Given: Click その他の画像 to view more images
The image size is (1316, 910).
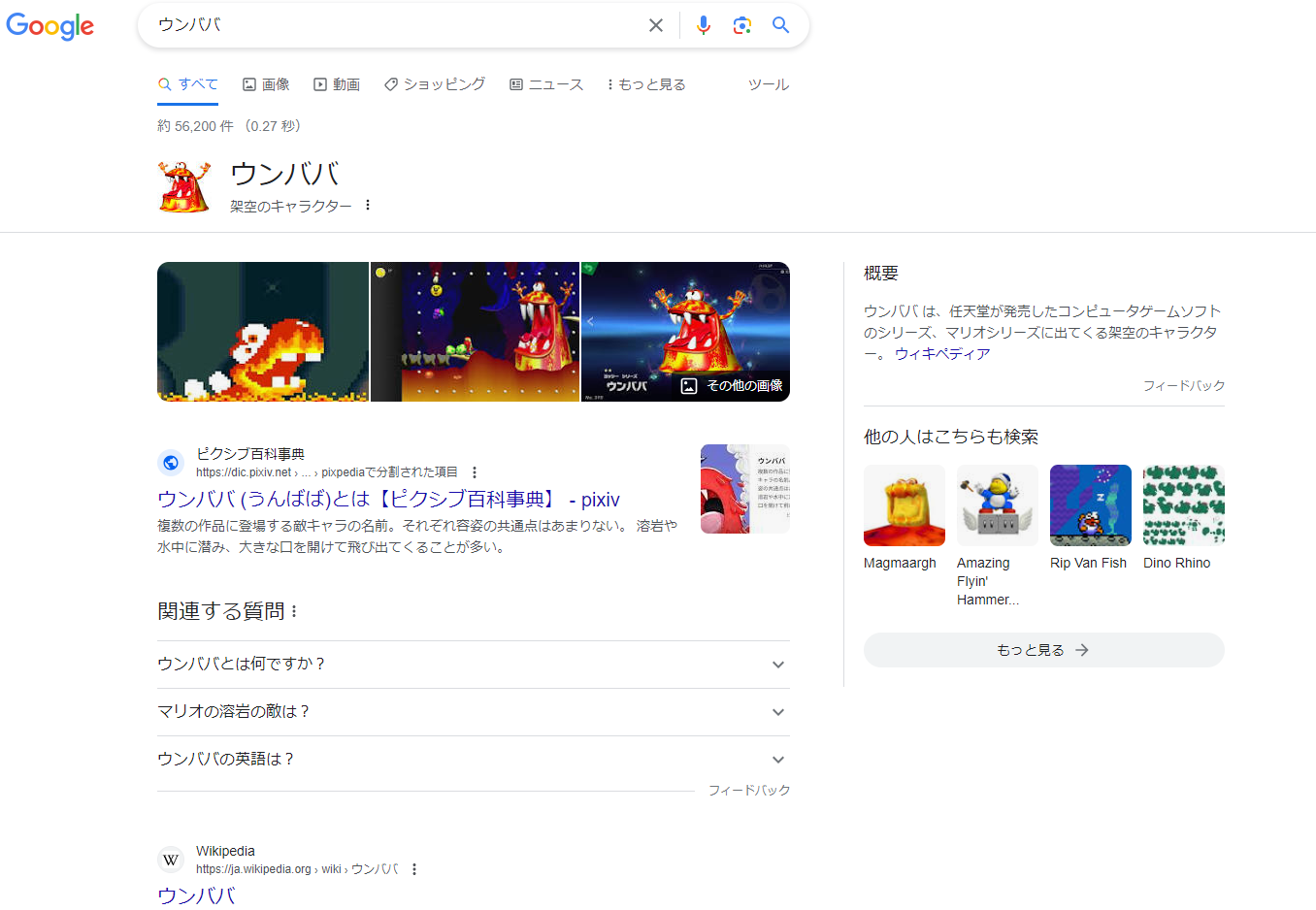Looking at the screenshot, I should pyautogui.click(x=733, y=385).
